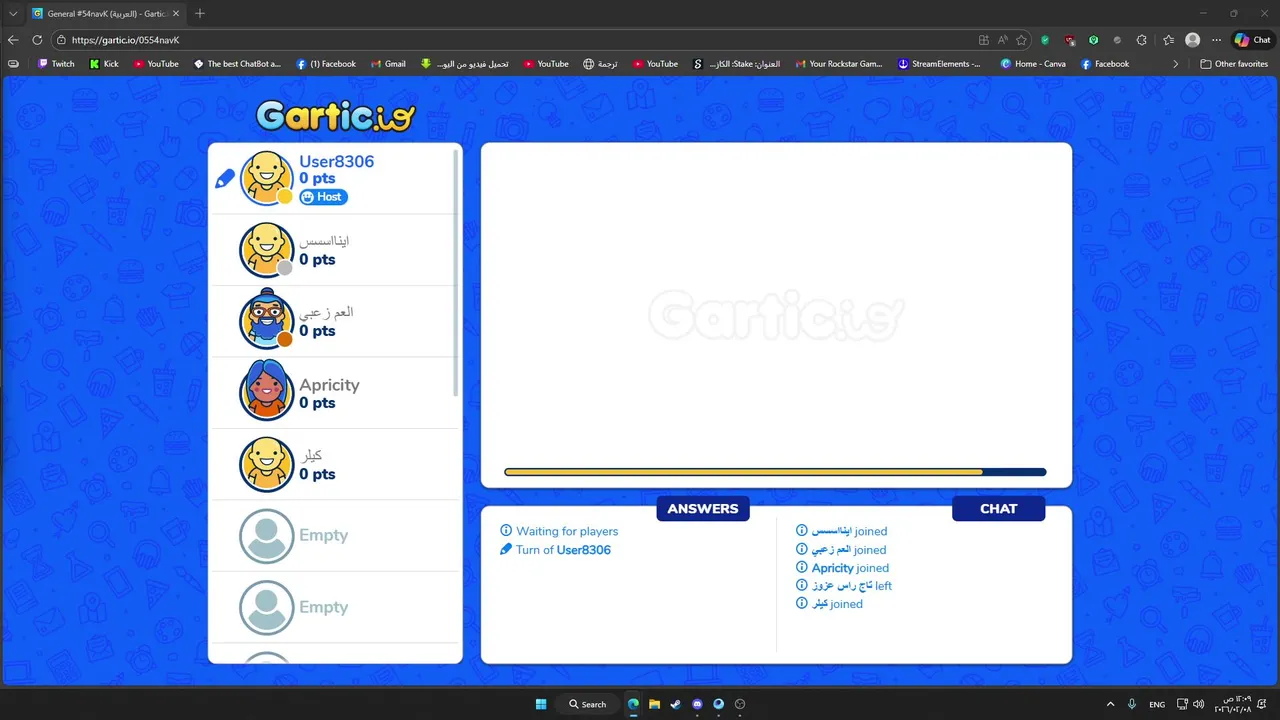This screenshot has height=720, width=1280.
Task: Click the Gartic.io logo
Action: (x=335, y=116)
